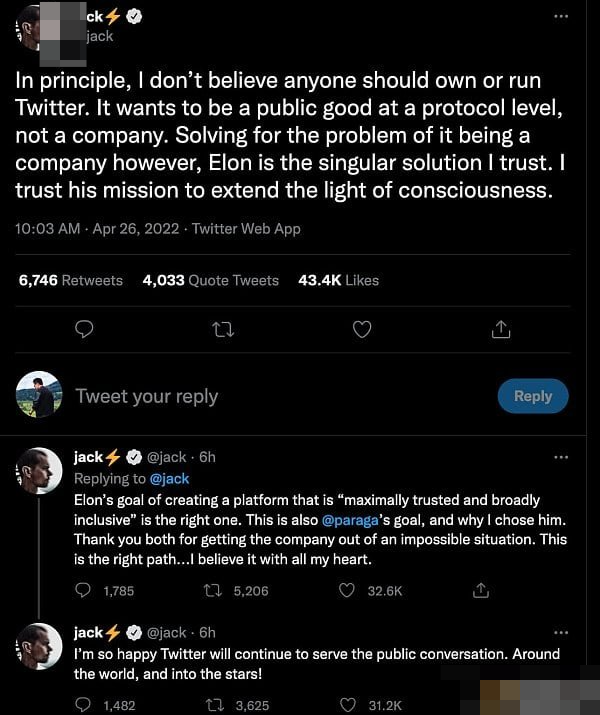The width and height of the screenshot is (600, 715).
Task: Like the main tweet with heart icon
Action: coord(364,329)
